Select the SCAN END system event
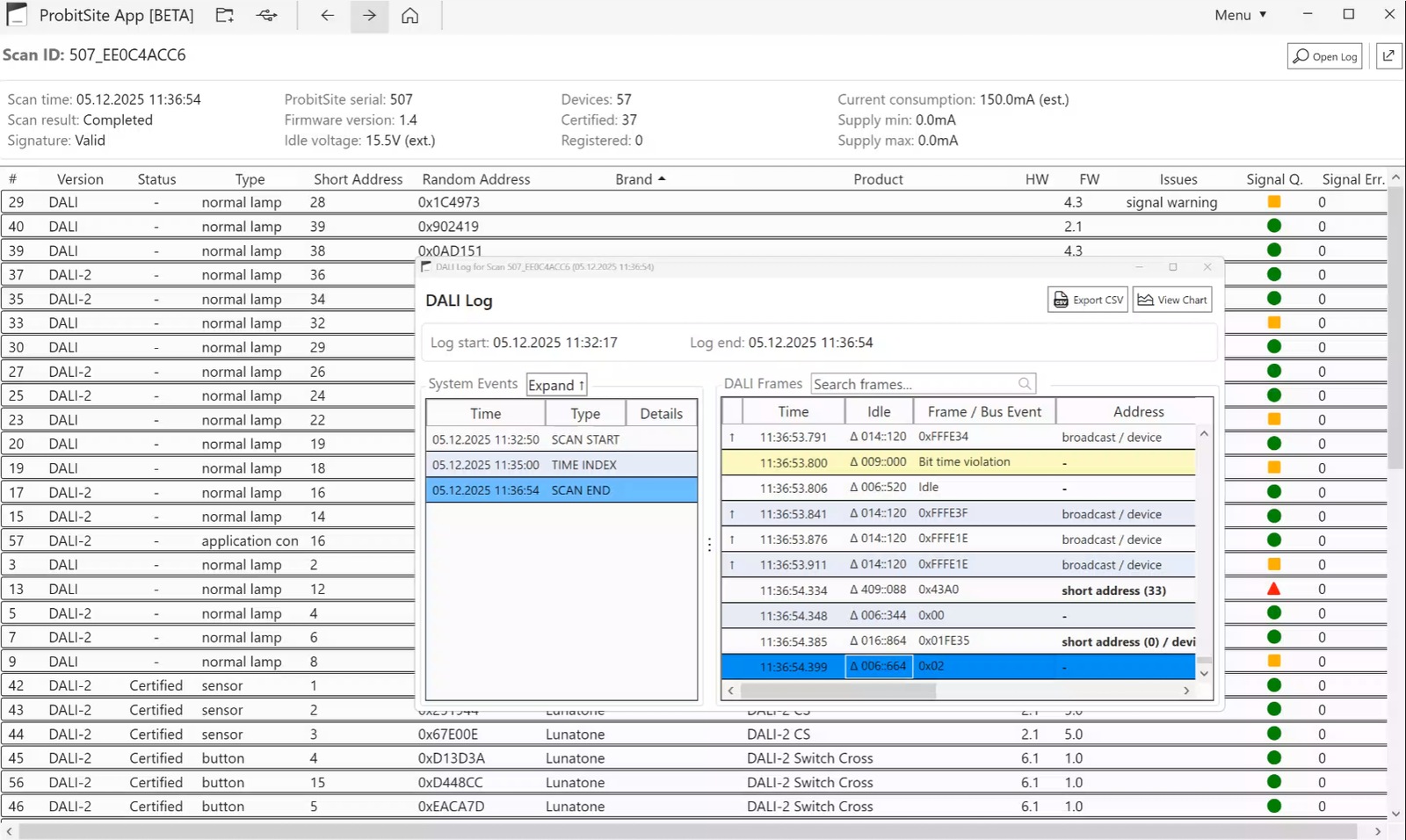Image resolution: width=1406 pixels, height=840 pixels. click(x=562, y=490)
